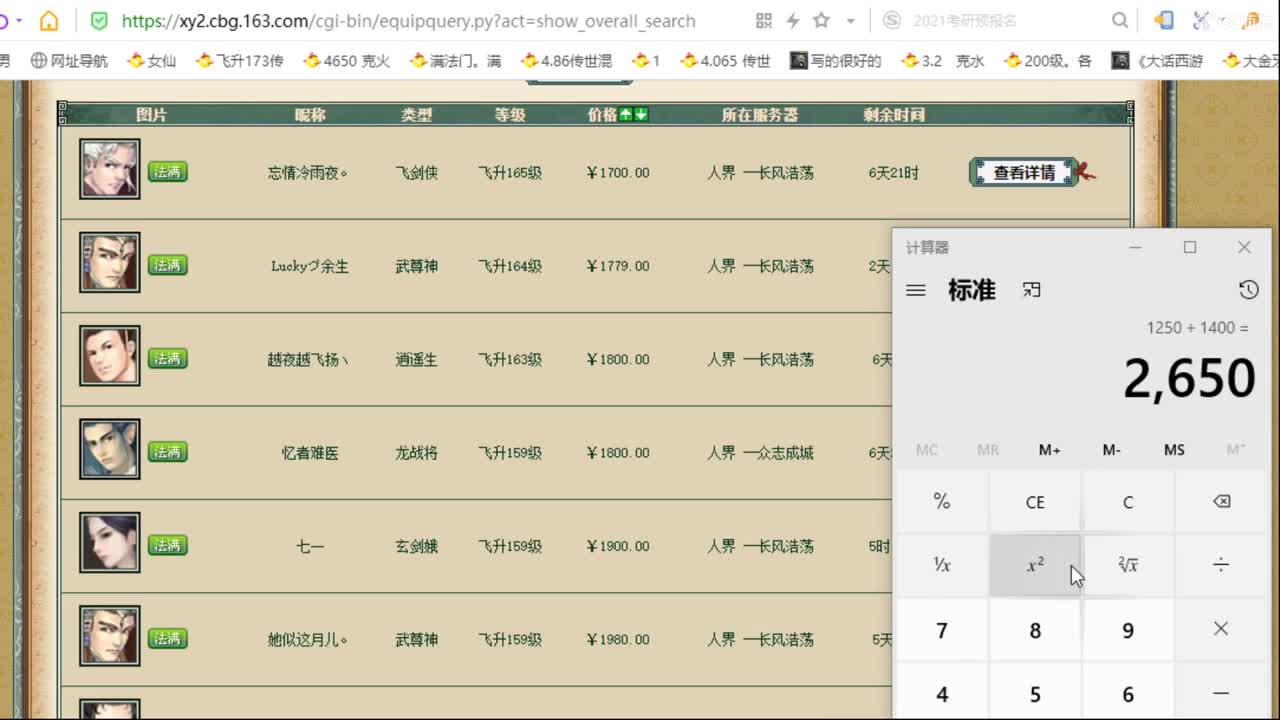Open the 满法门。满 bookmark
Image resolution: width=1280 pixels, height=720 pixels.
point(455,61)
